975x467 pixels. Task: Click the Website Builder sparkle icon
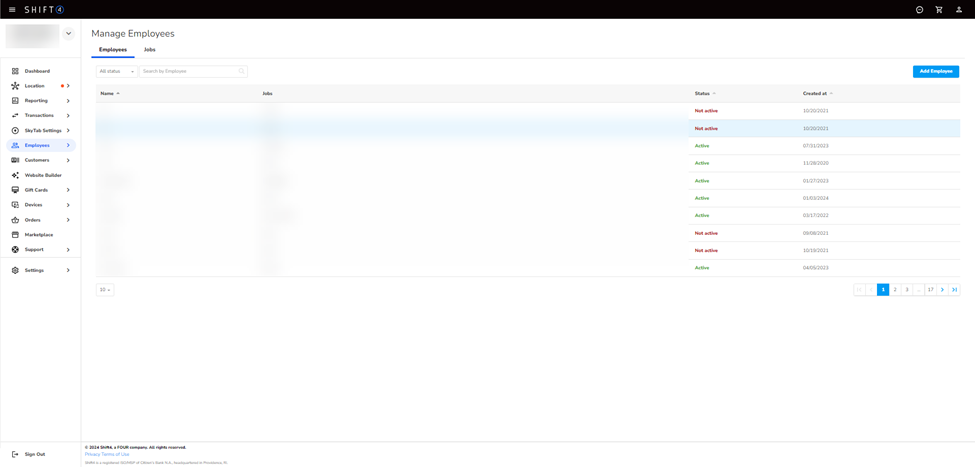[16, 175]
